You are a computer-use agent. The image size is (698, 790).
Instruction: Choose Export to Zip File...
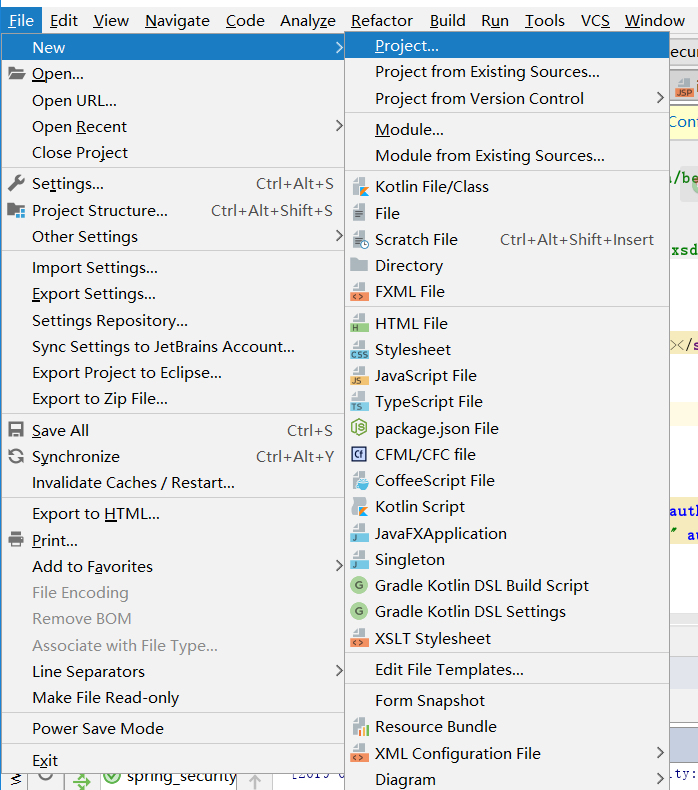[173, 399]
